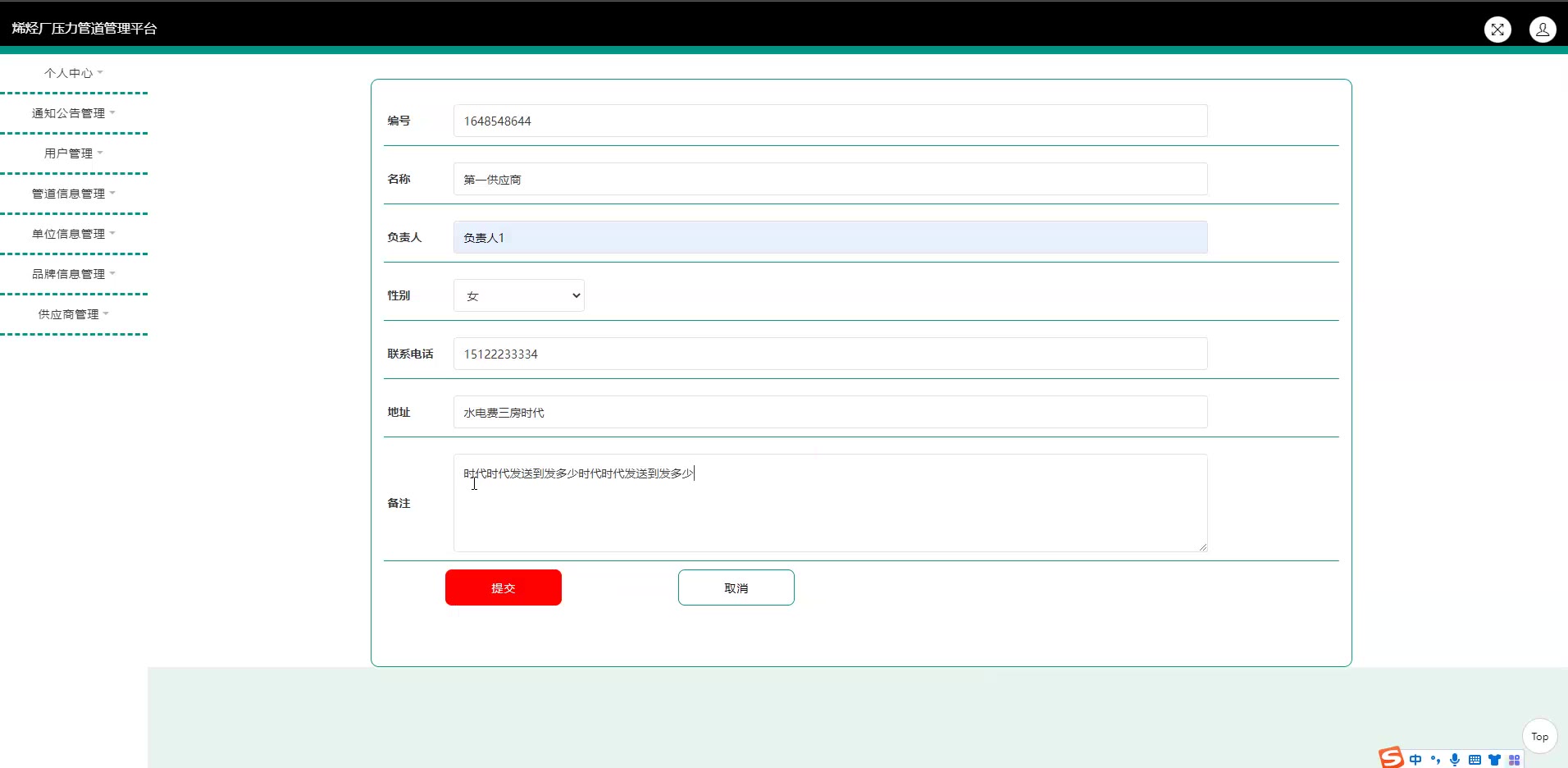Click the 地址 field label
Image resolution: width=1568 pixels, height=768 pixels.
(399, 412)
